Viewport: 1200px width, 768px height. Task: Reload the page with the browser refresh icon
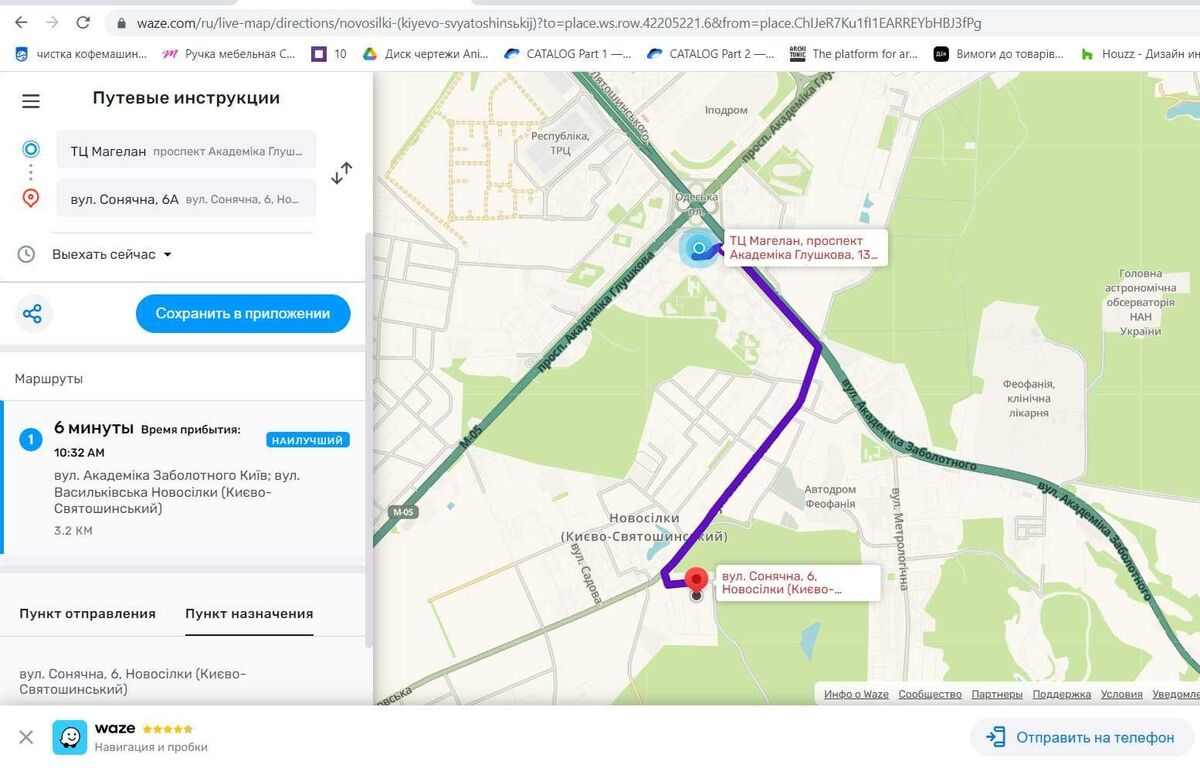[x=83, y=22]
